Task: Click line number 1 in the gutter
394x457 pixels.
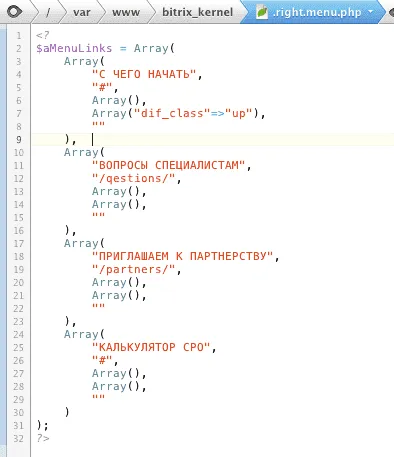Action: pyautogui.click(x=19, y=35)
